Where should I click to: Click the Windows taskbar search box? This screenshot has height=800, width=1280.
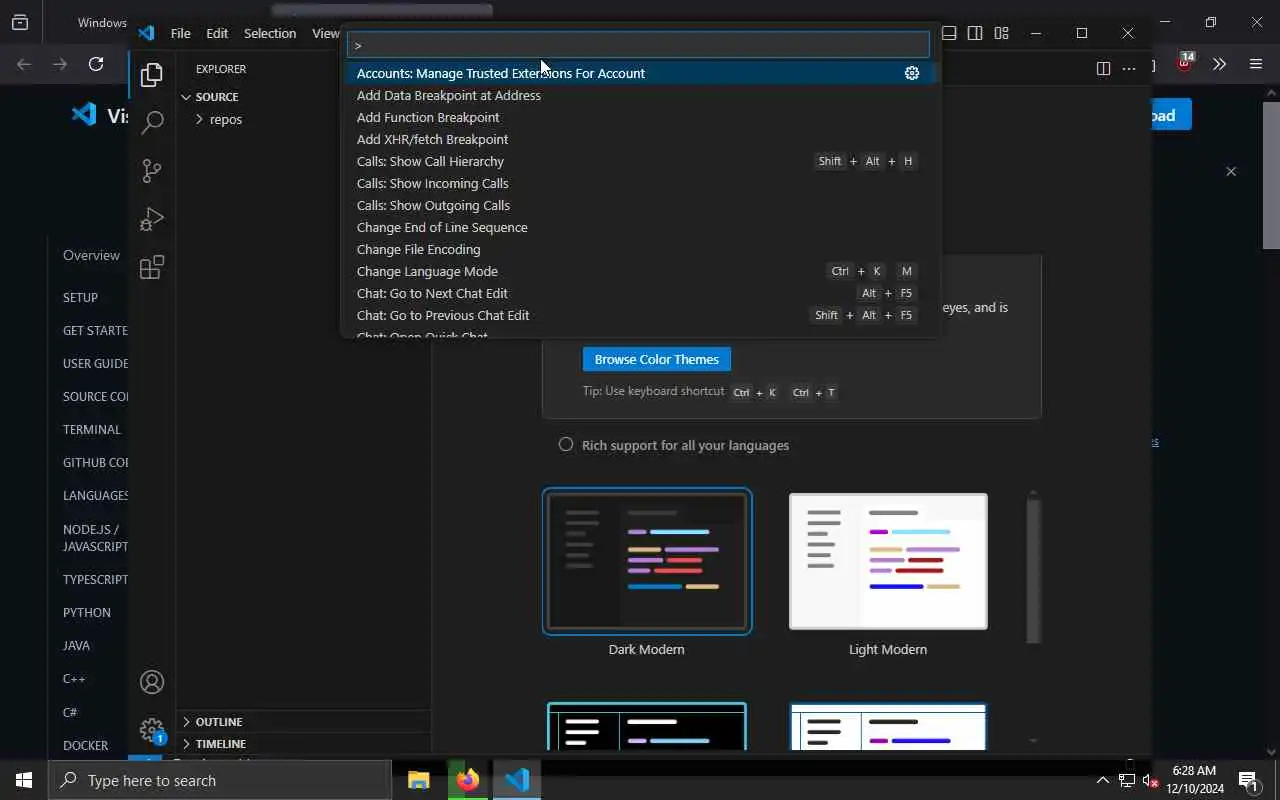click(220, 780)
